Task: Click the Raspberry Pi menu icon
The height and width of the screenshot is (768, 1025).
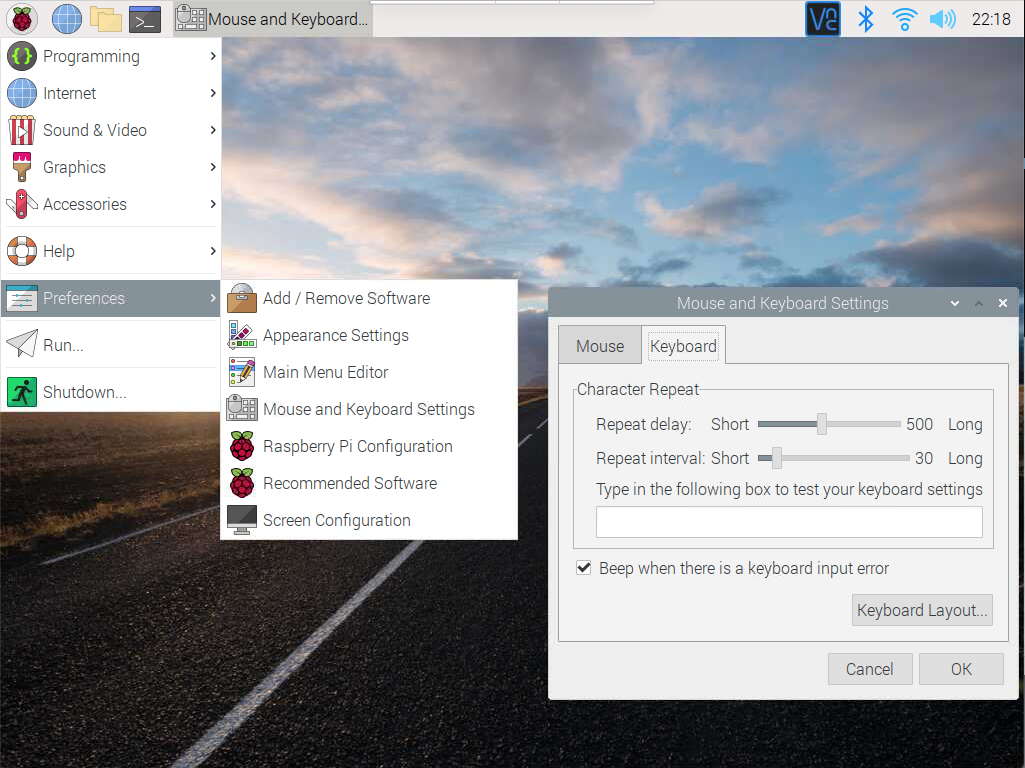Action: [x=22, y=18]
